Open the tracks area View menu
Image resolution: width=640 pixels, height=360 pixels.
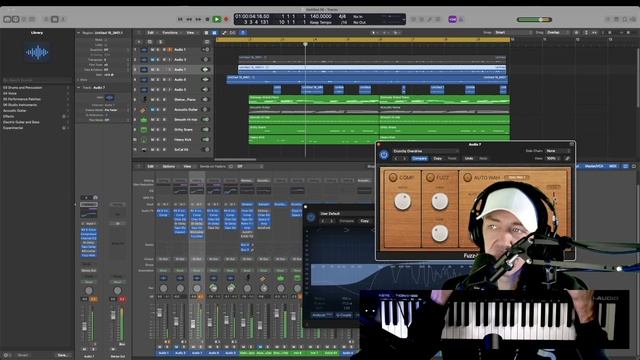click(191, 33)
